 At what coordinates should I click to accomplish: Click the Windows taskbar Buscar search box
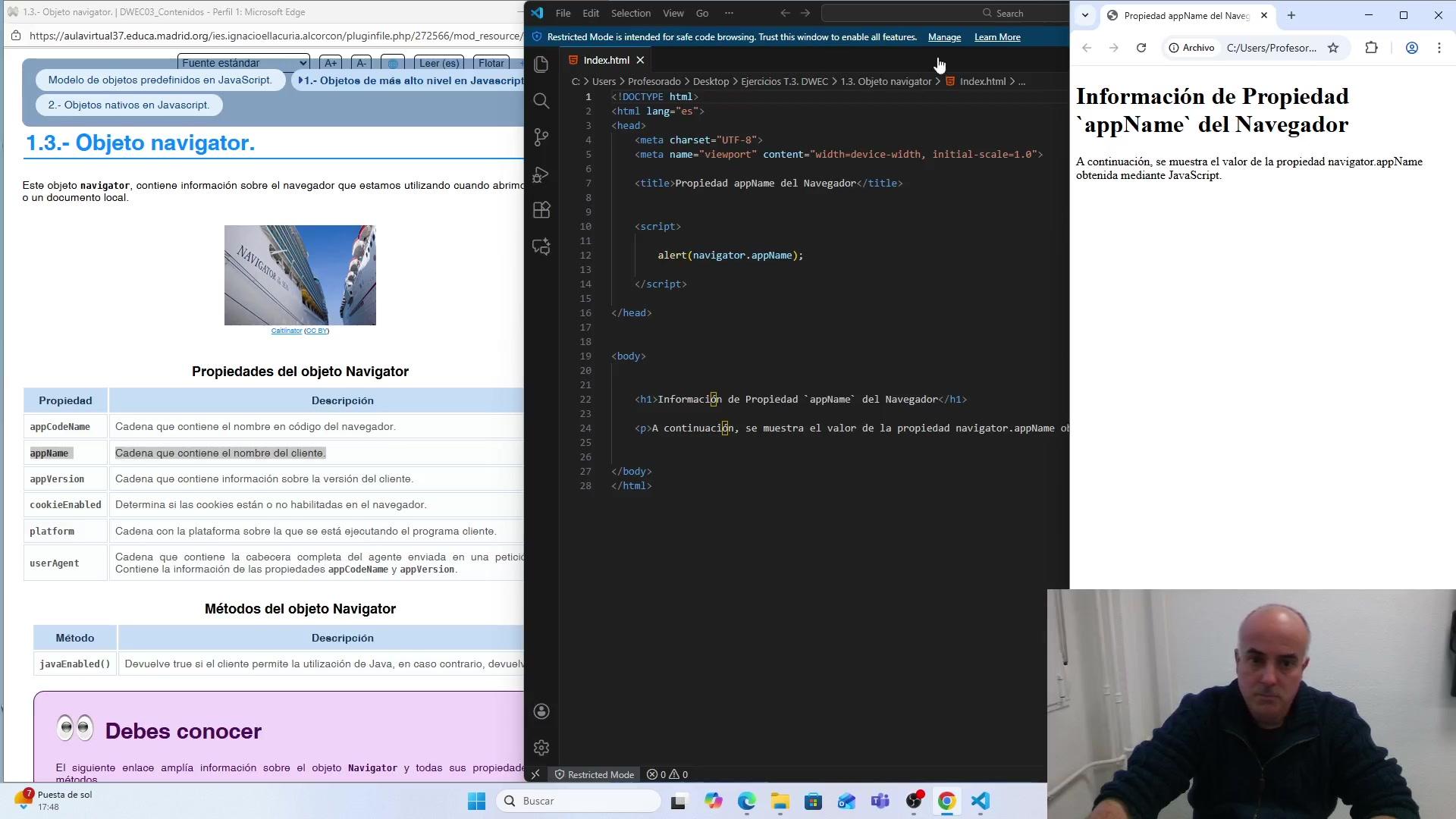[x=579, y=801]
